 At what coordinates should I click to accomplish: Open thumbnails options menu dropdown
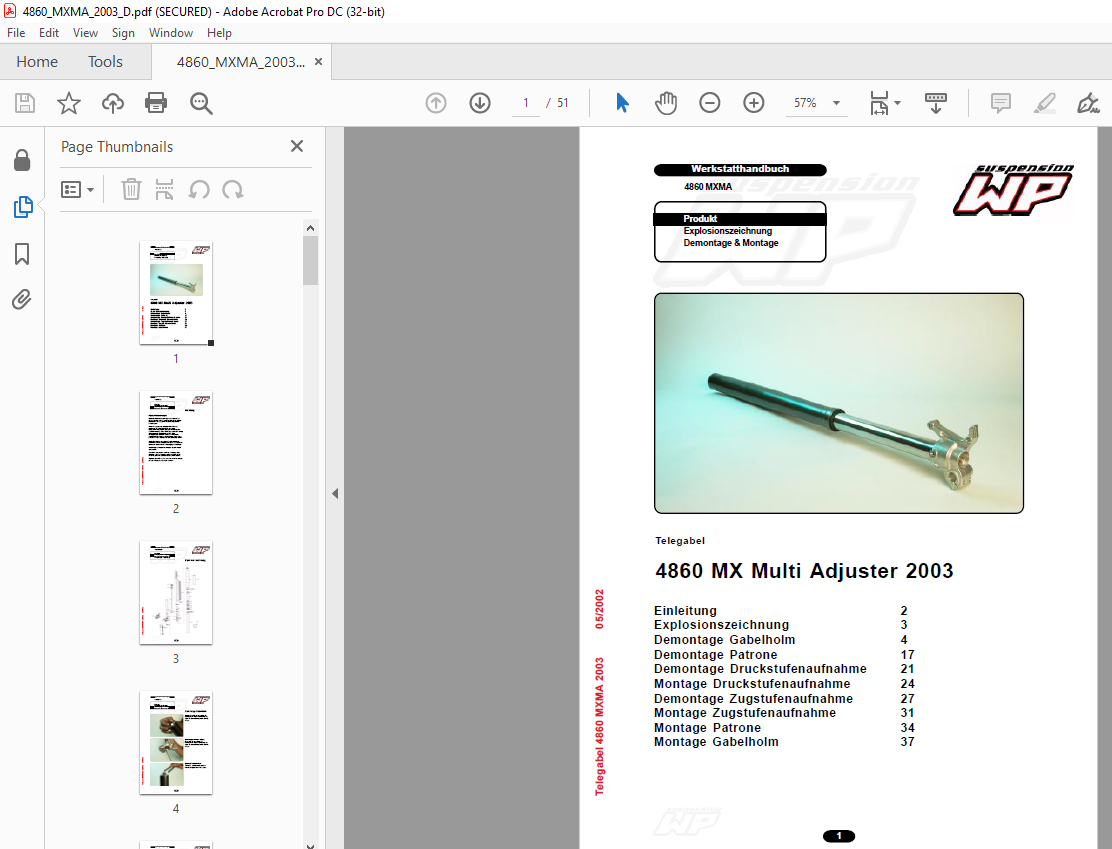(x=77, y=189)
